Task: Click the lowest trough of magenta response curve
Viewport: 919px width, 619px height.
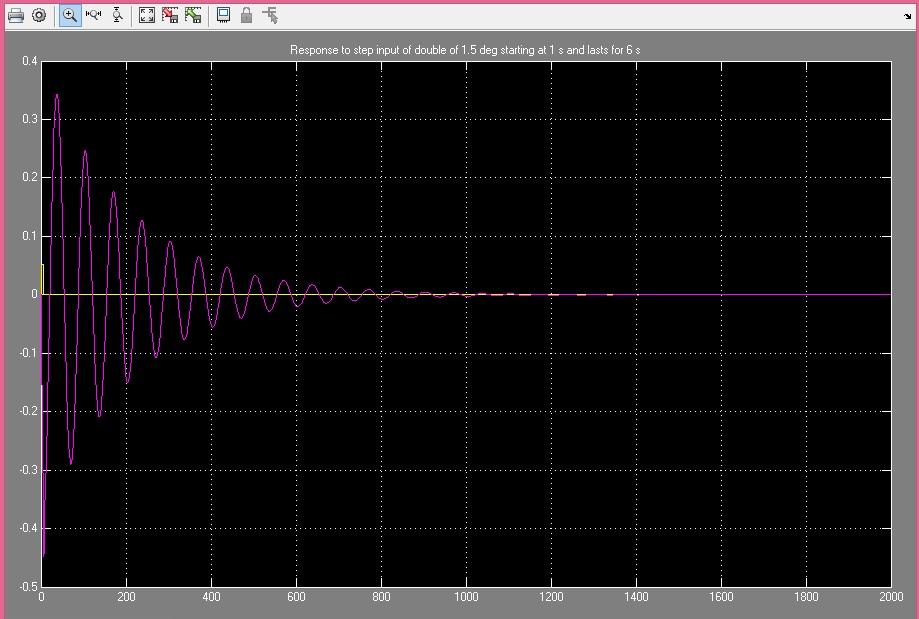Action: click(x=43, y=554)
